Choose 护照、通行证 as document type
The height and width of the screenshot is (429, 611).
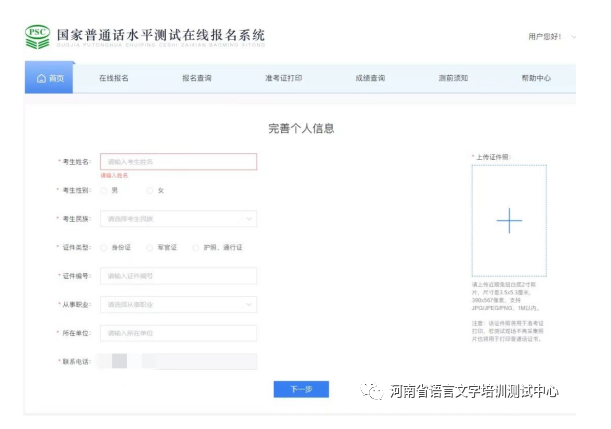196,248
